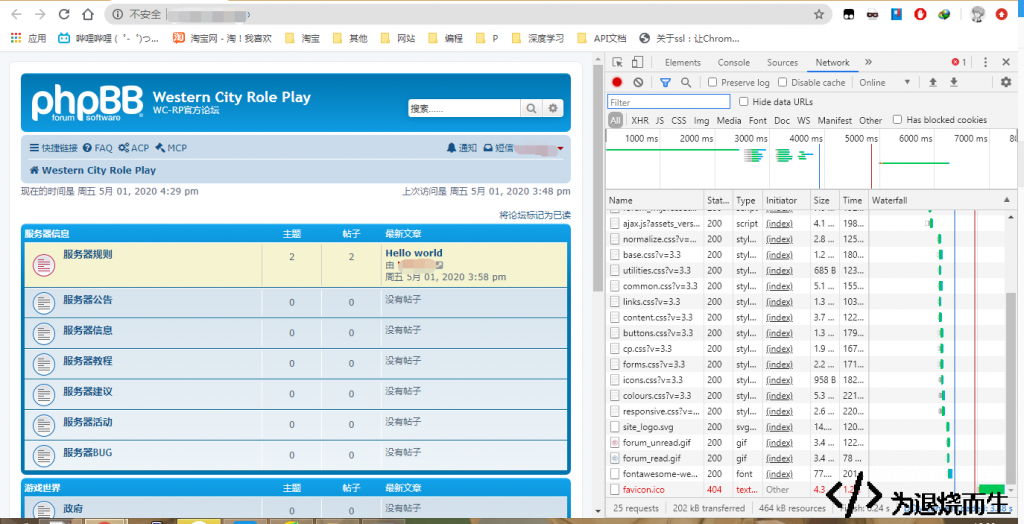Reload the current page
Image resolution: width=1024 pixels, height=524 pixels.
coord(64,14)
